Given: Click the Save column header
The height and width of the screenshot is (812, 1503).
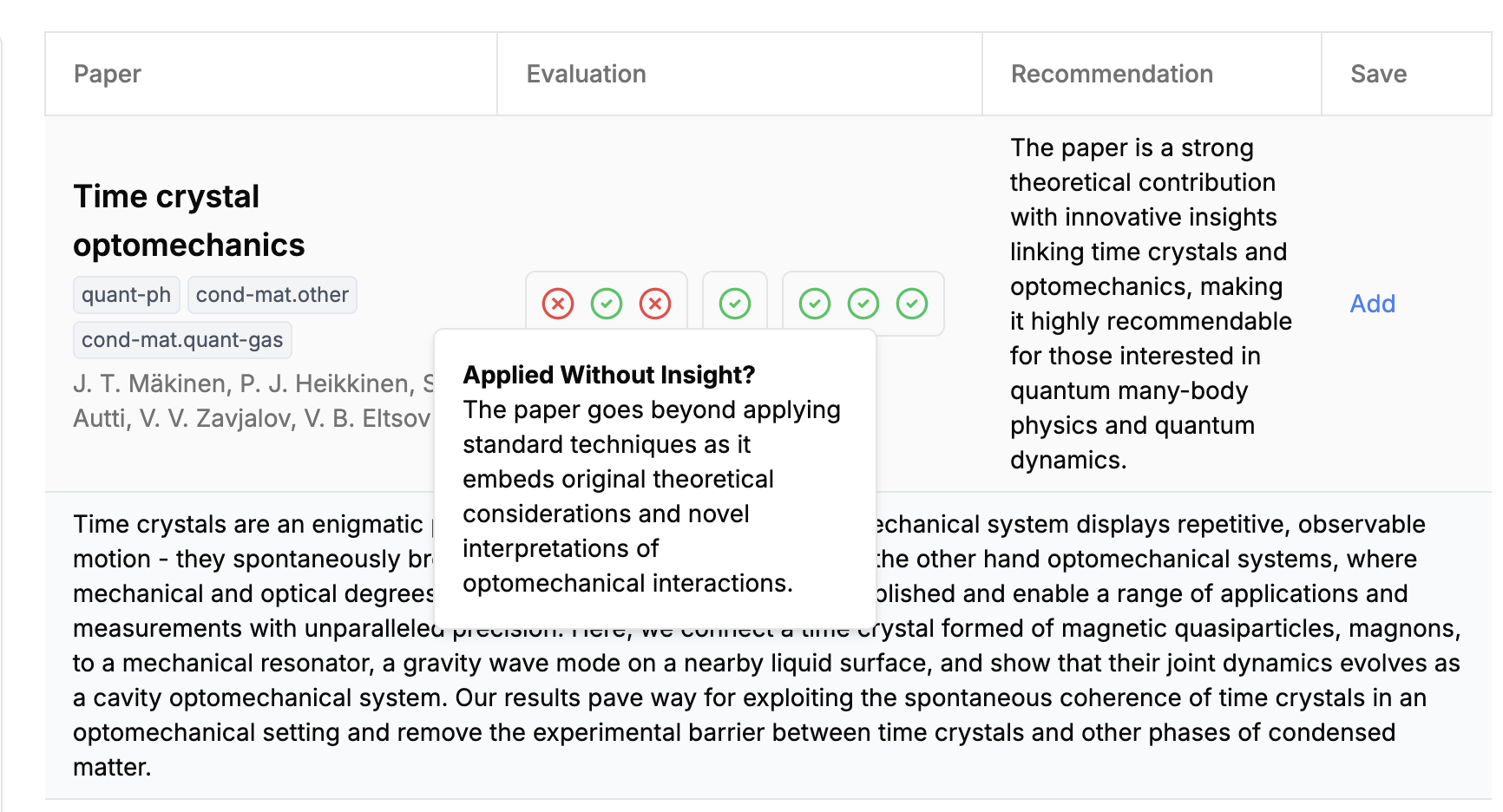Looking at the screenshot, I should tap(1379, 74).
